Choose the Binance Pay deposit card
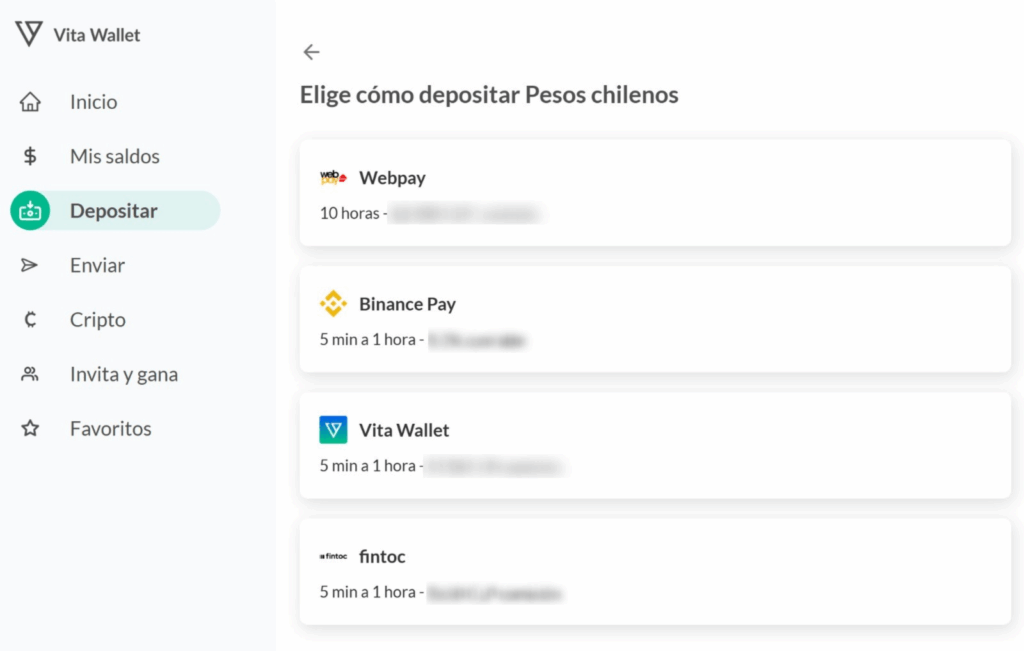The height and width of the screenshot is (651, 1024). (x=655, y=319)
